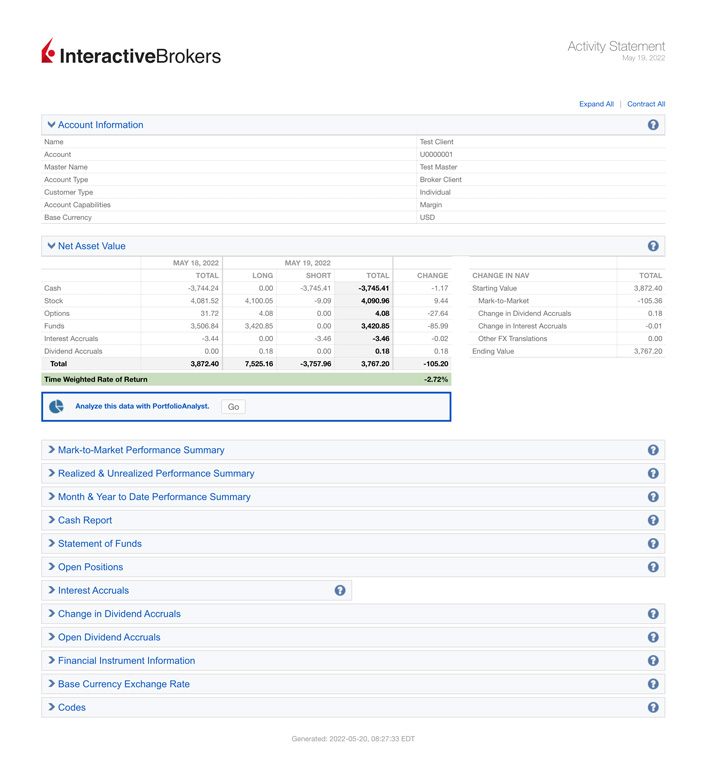Click help icon on Codes row

[653, 708]
